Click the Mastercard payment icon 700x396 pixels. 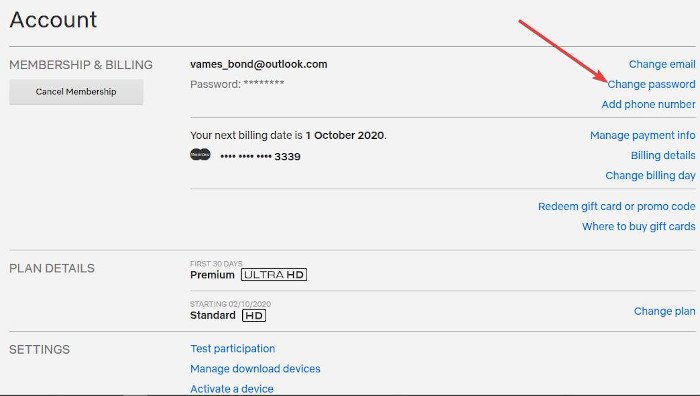200,154
